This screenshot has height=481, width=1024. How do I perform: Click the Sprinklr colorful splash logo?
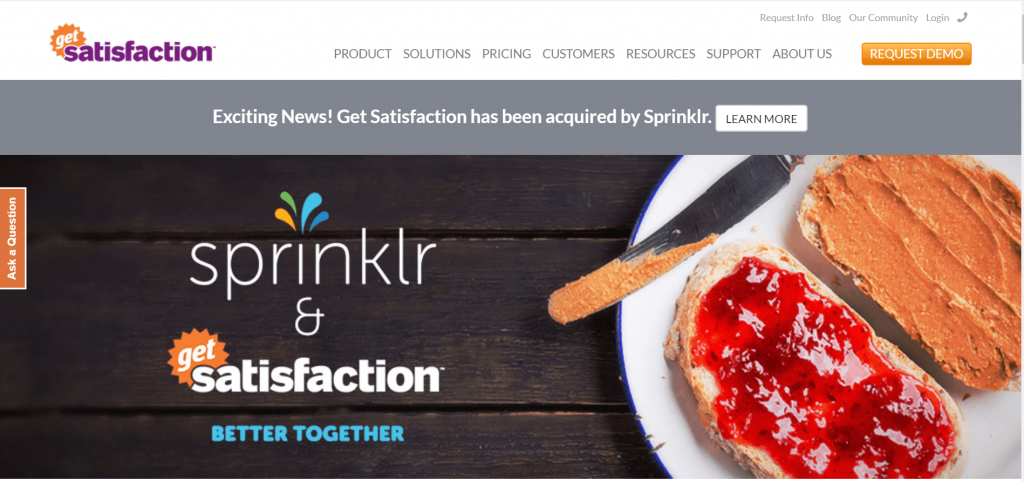click(x=302, y=212)
